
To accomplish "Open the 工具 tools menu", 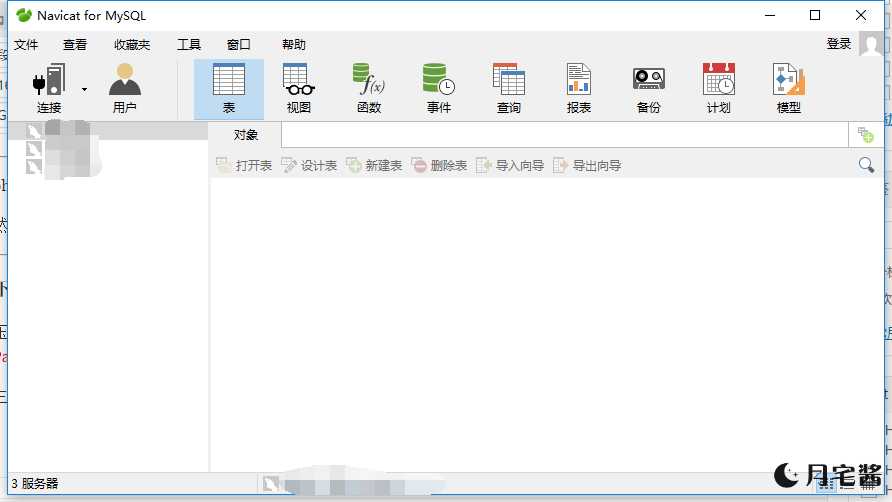I will tap(189, 44).
